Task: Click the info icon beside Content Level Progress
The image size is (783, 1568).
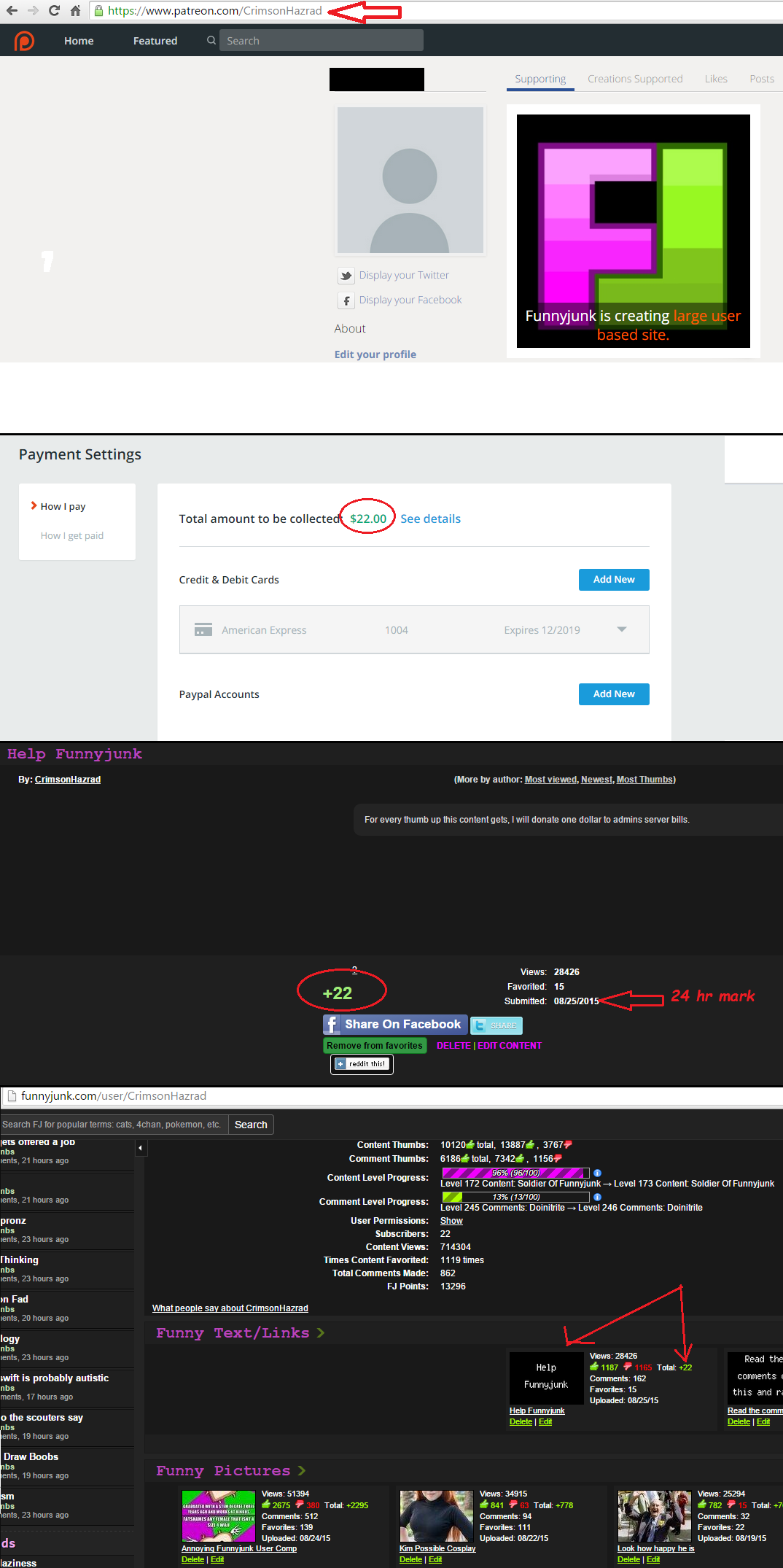Action: [x=597, y=1173]
